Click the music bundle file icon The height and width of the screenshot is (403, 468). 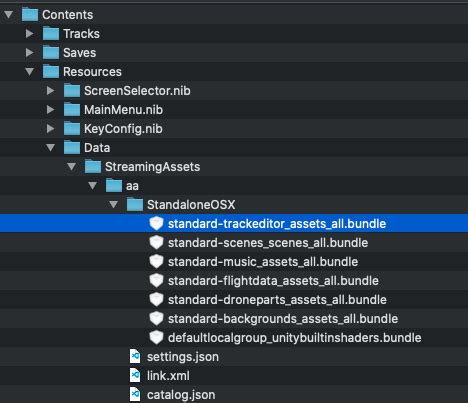point(156,261)
